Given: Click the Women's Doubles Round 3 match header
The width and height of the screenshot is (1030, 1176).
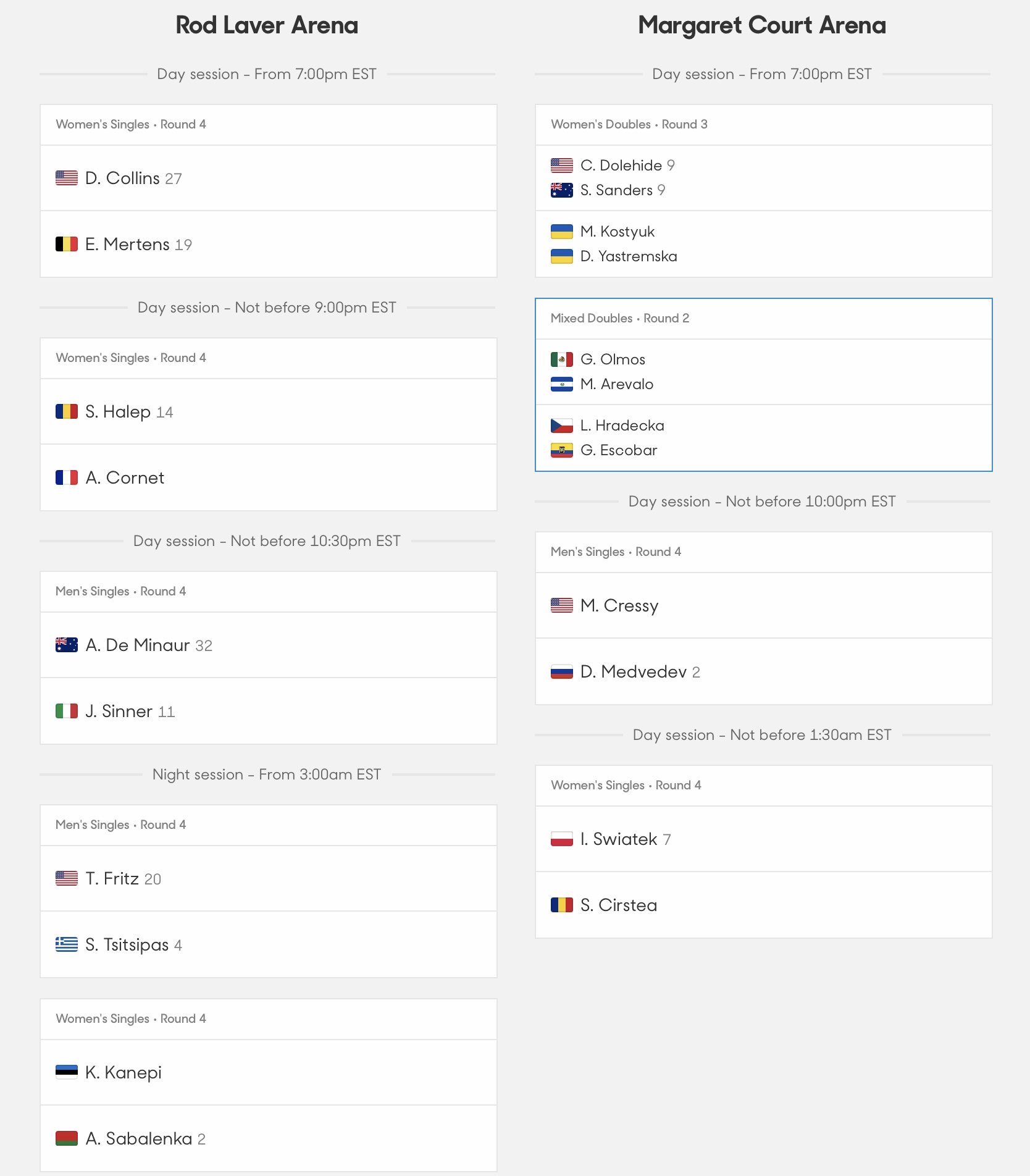Looking at the screenshot, I should pos(764,125).
